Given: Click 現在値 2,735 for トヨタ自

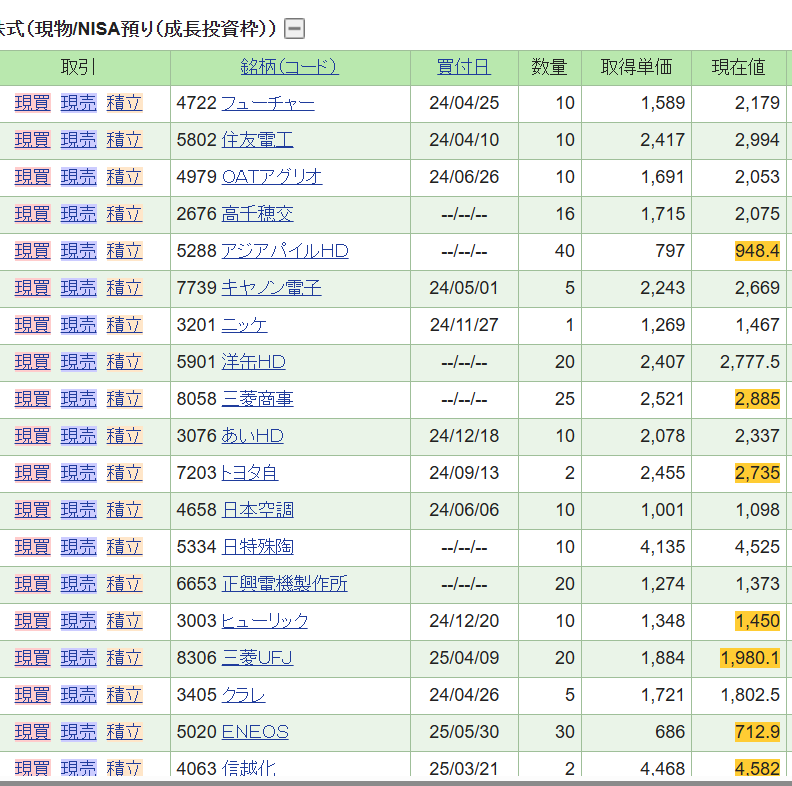Looking at the screenshot, I should click(x=757, y=473).
